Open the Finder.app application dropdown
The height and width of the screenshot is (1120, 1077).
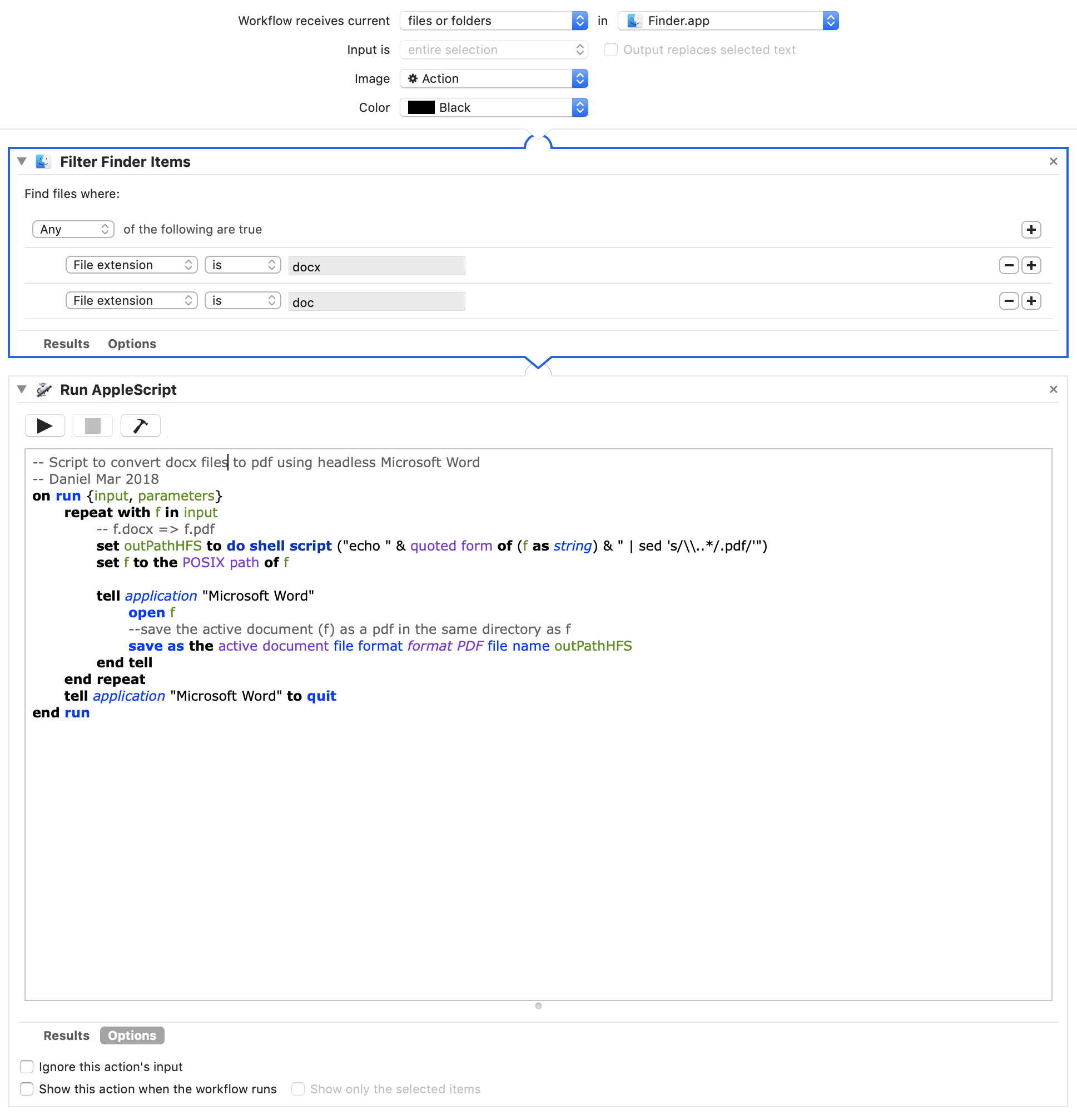pyautogui.click(x=728, y=21)
